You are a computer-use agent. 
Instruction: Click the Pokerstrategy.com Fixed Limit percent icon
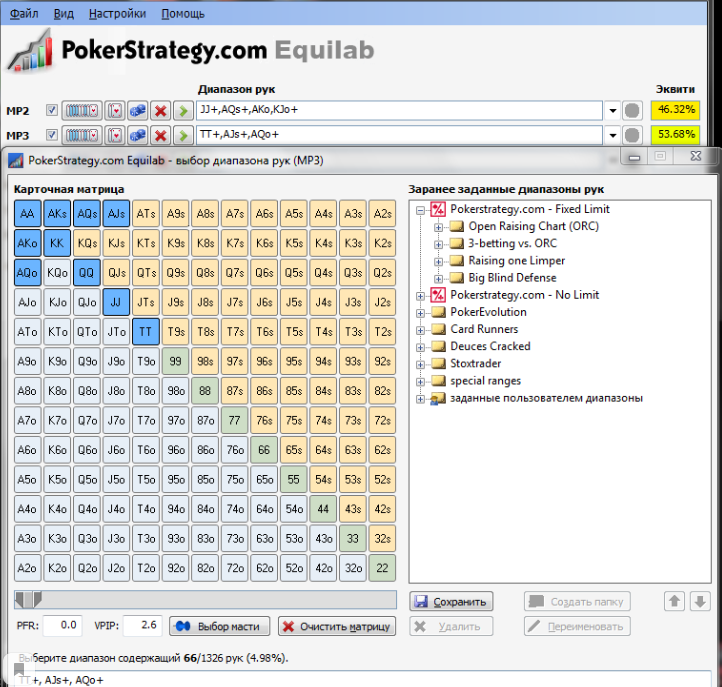(438, 210)
